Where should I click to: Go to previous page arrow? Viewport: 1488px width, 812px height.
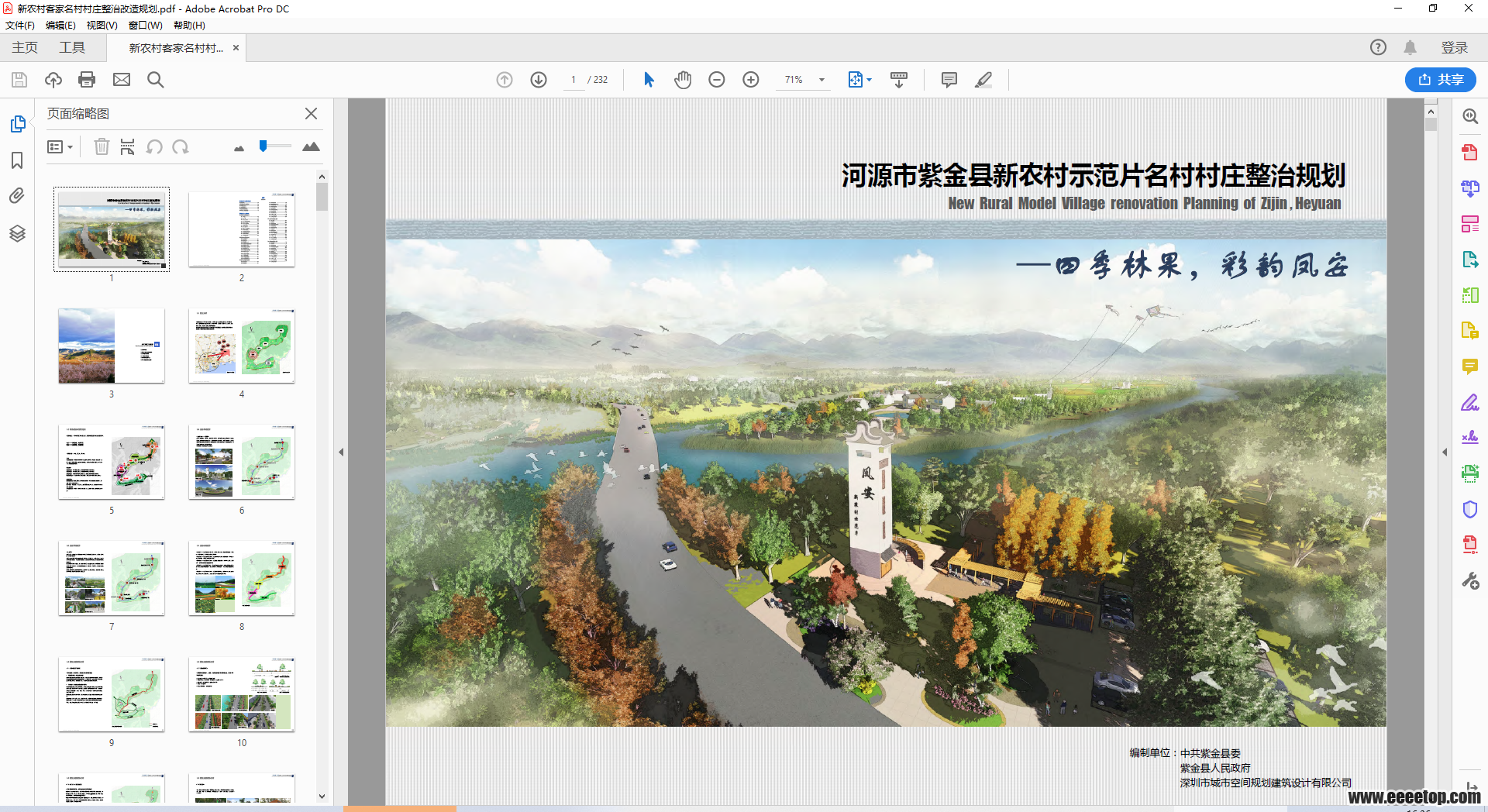pos(505,80)
